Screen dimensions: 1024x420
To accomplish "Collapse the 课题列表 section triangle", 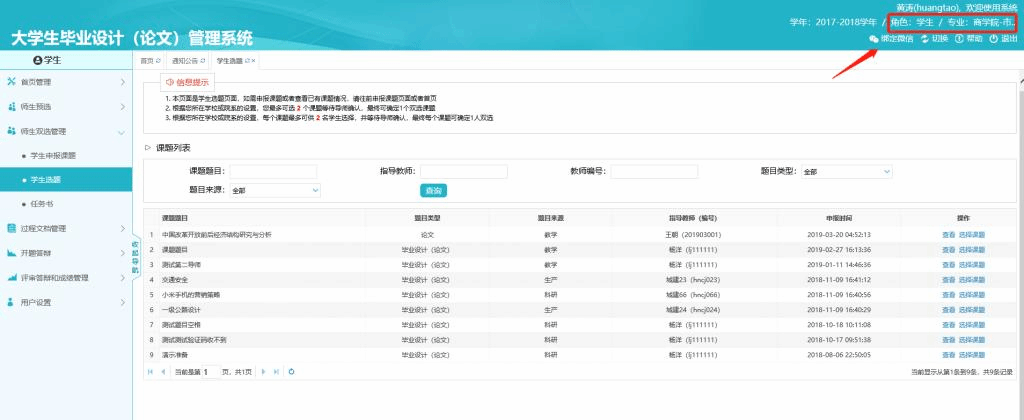I will tap(148, 147).
